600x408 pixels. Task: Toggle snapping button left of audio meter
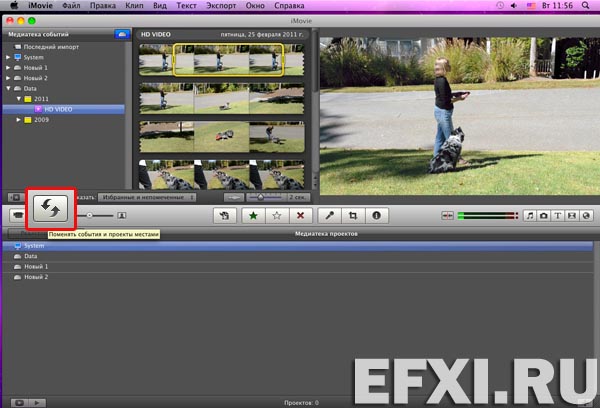[x=447, y=216]
